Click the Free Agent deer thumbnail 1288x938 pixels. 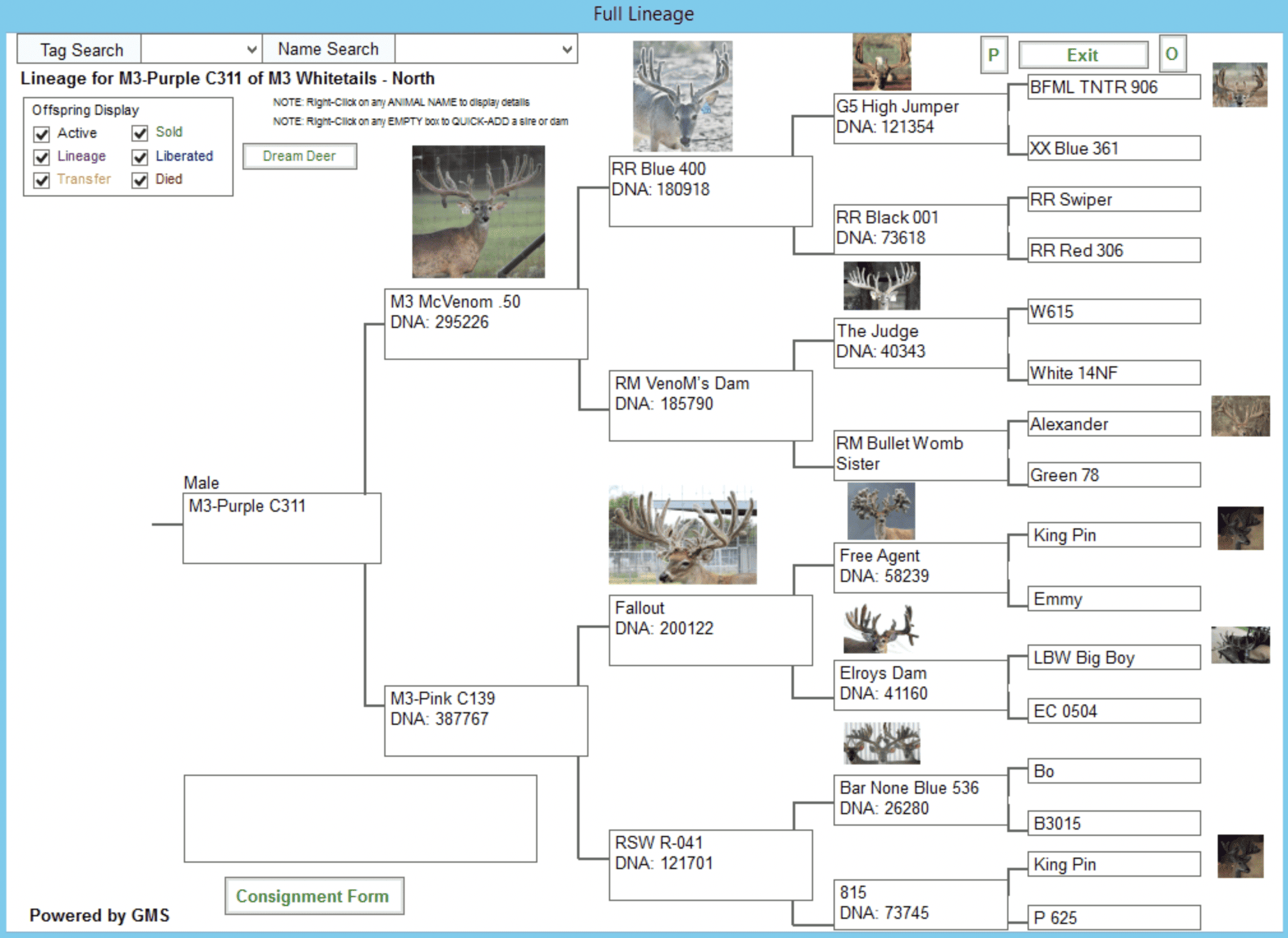(881, 511)
